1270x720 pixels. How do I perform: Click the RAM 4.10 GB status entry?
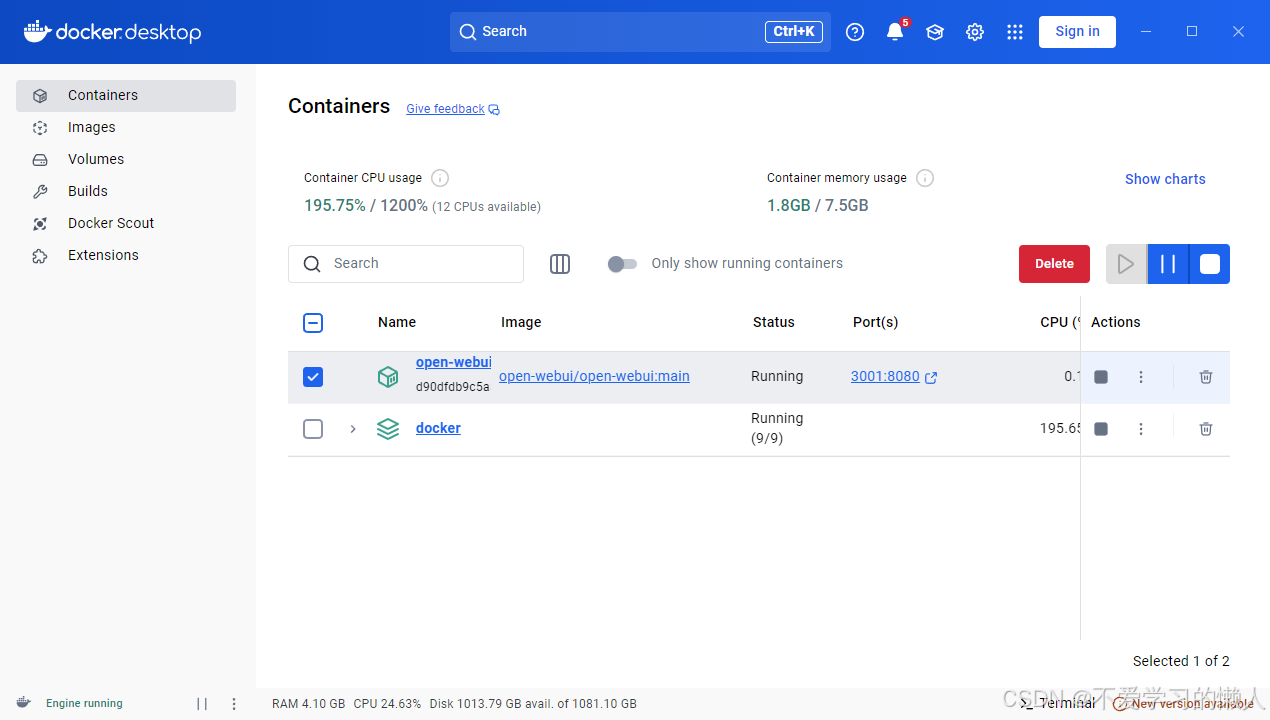point(309,704)
